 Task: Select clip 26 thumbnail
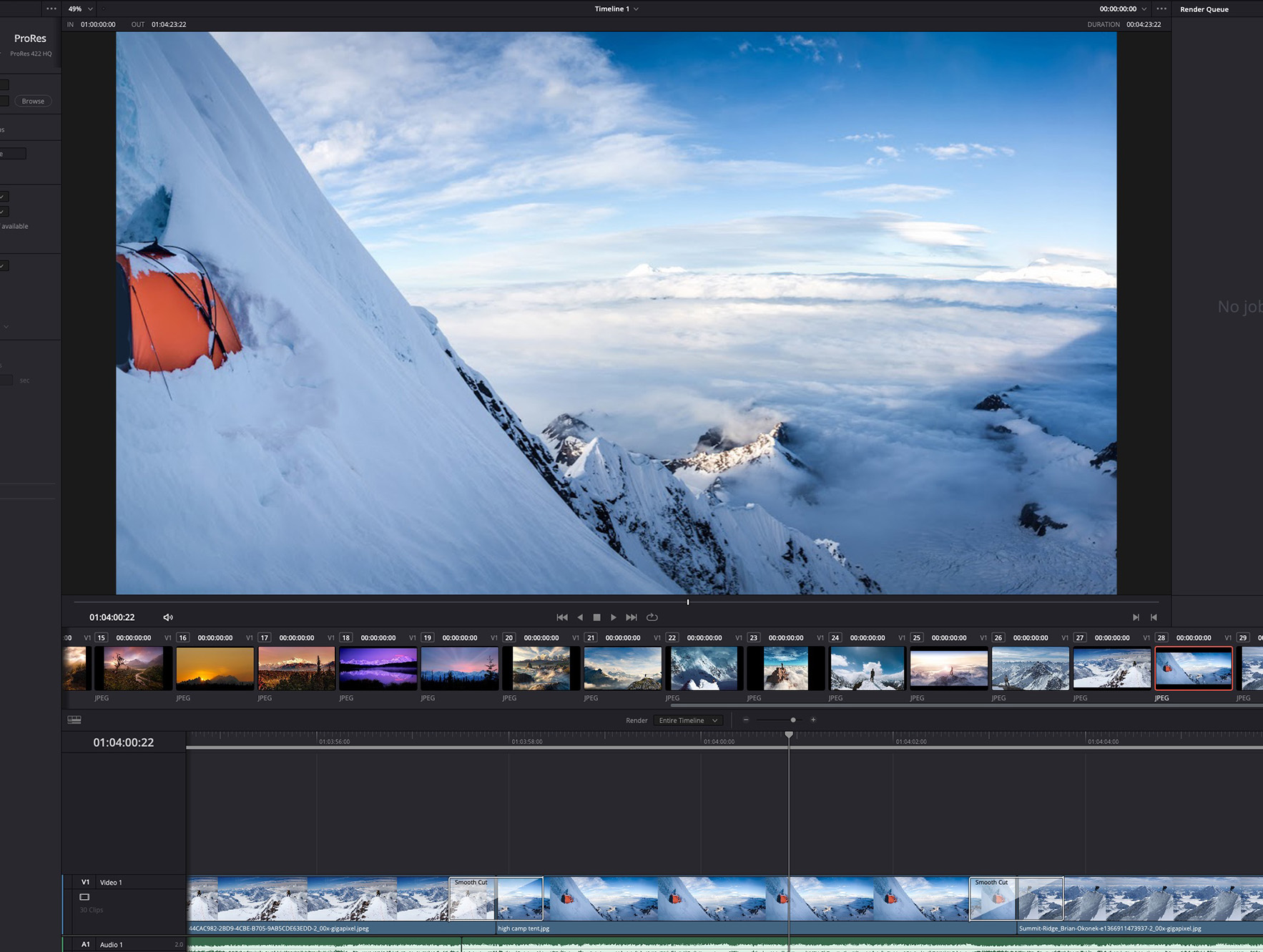pyautogui.click(x=1030, y=669)
